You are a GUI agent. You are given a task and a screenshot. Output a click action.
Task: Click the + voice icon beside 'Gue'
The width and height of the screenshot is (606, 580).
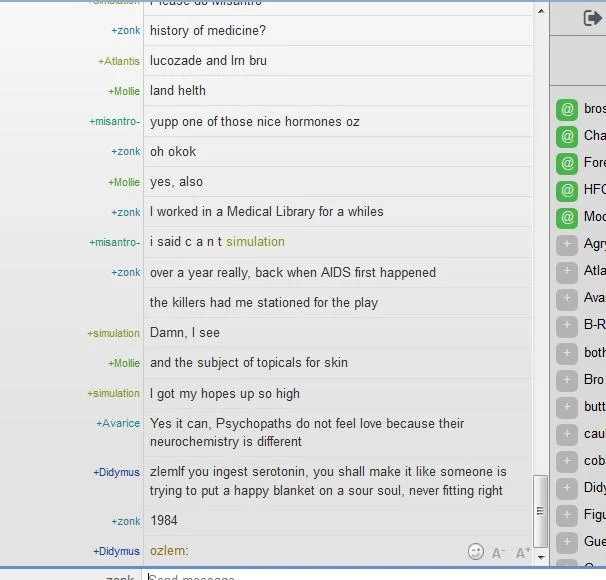(567, 543)
